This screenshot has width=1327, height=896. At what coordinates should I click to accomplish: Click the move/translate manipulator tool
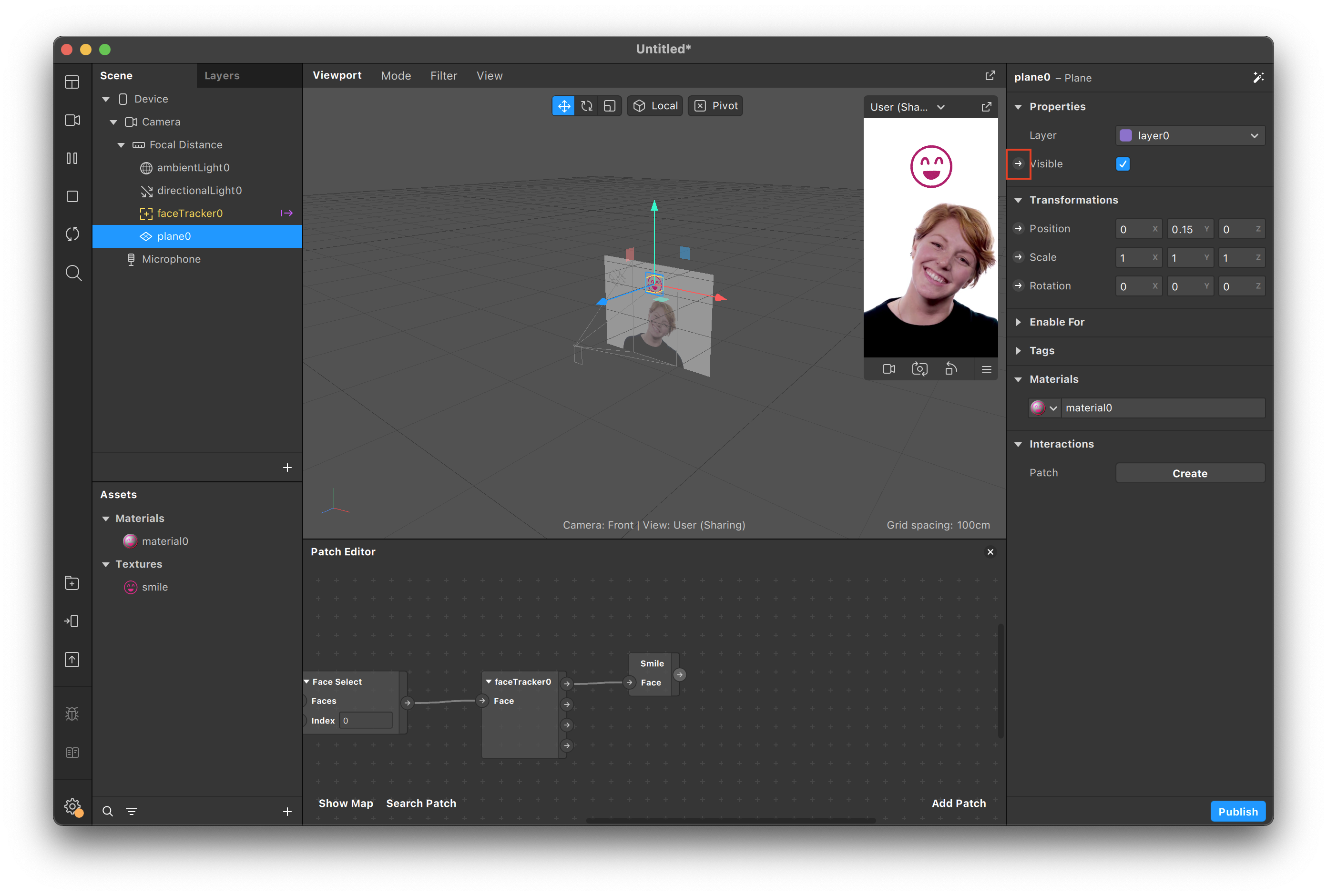(563, 106)
